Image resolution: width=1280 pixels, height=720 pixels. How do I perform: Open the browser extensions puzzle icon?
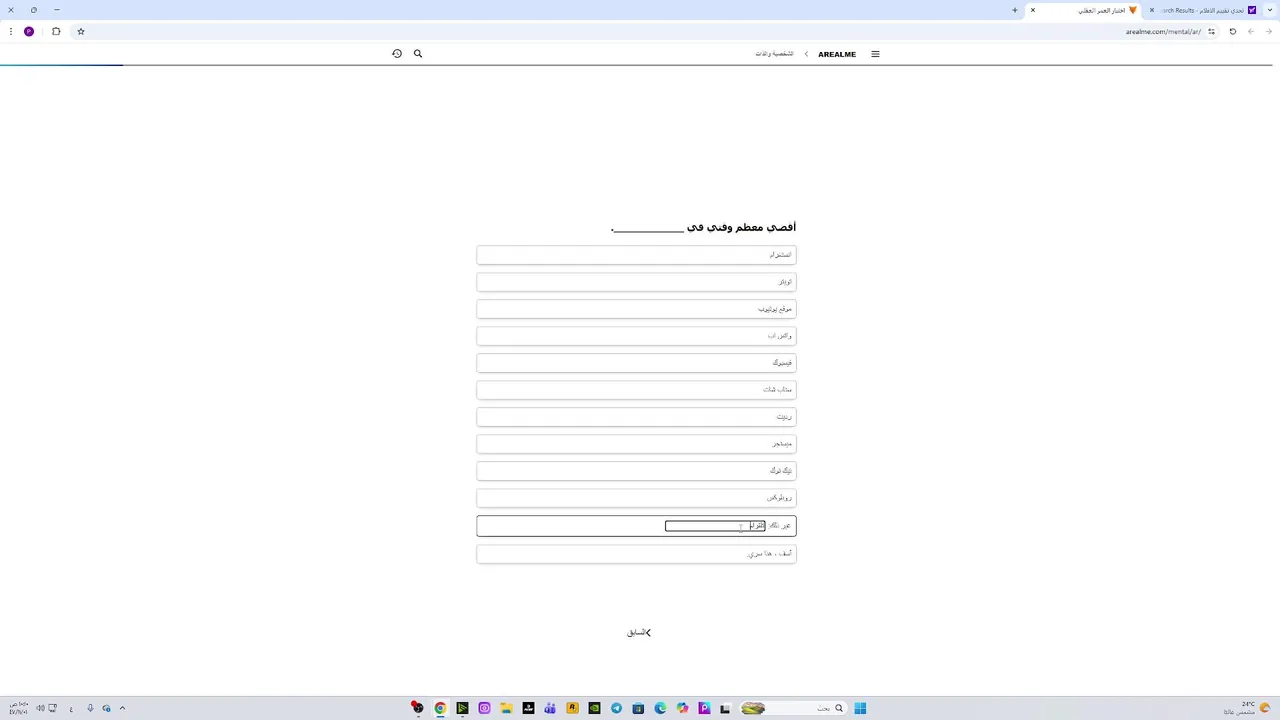(x=56, y=31)
